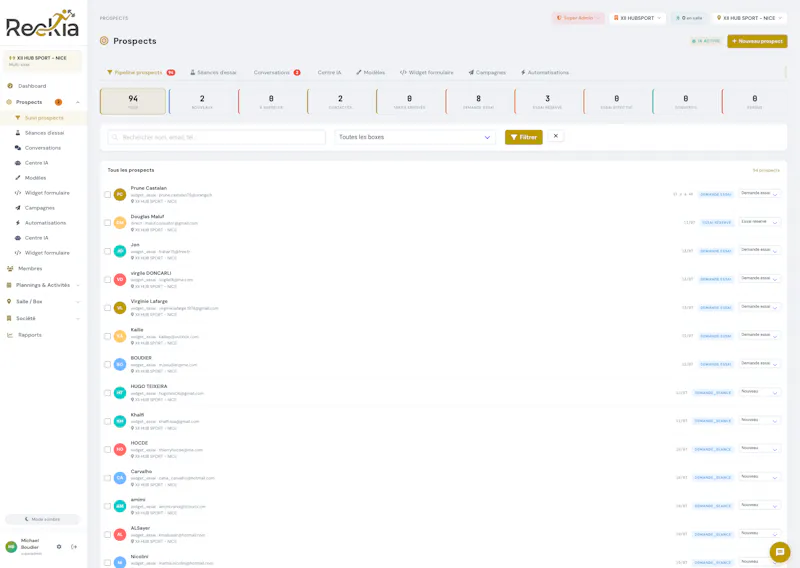Click the XII HUB SPORT - NICE sidebar card
800x568 pixels.
[43, 61]
